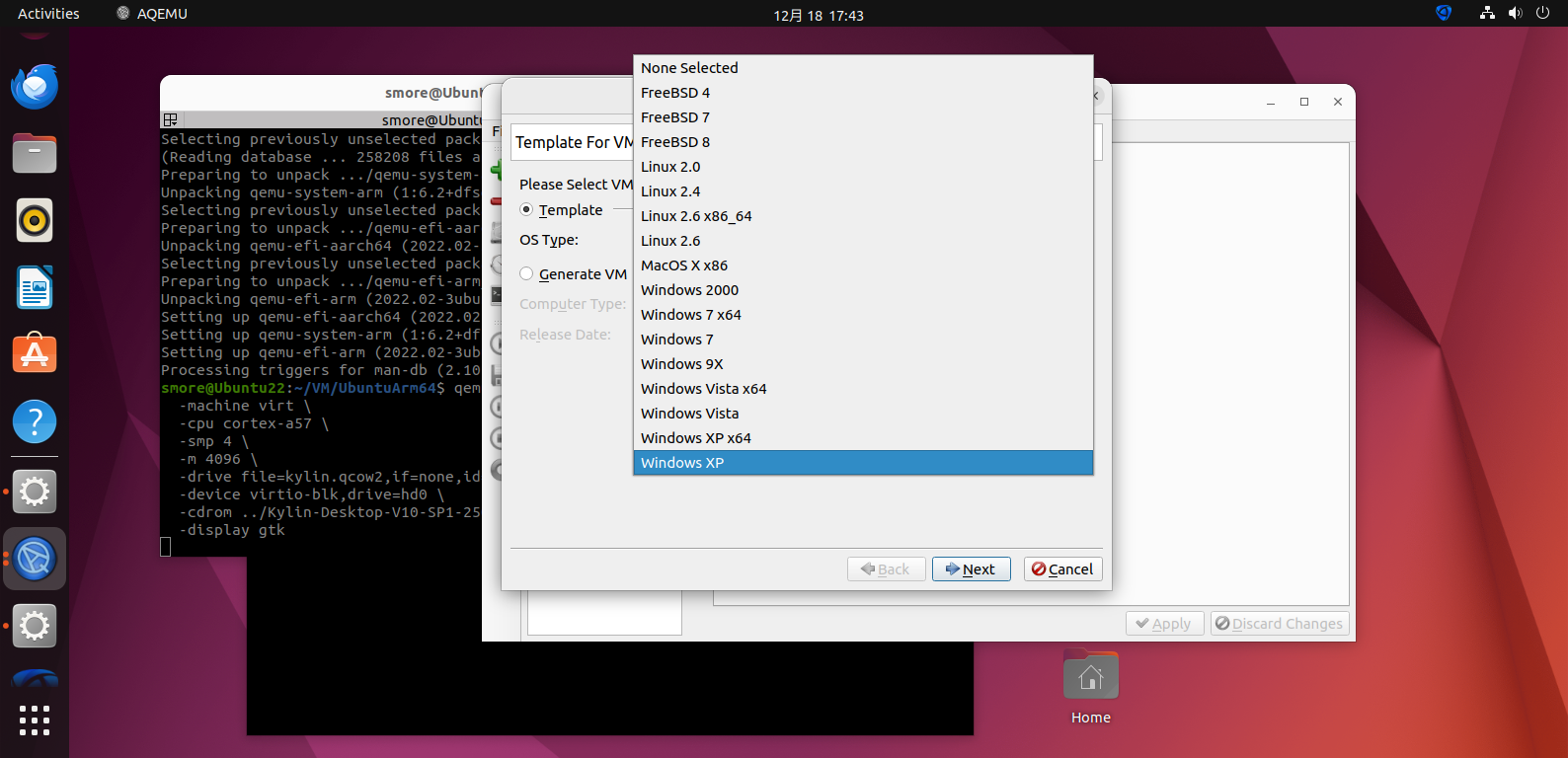Select the plain Windows Vista template
The height and width of the screenshot is (758, 1568).
tap(863, 414)
